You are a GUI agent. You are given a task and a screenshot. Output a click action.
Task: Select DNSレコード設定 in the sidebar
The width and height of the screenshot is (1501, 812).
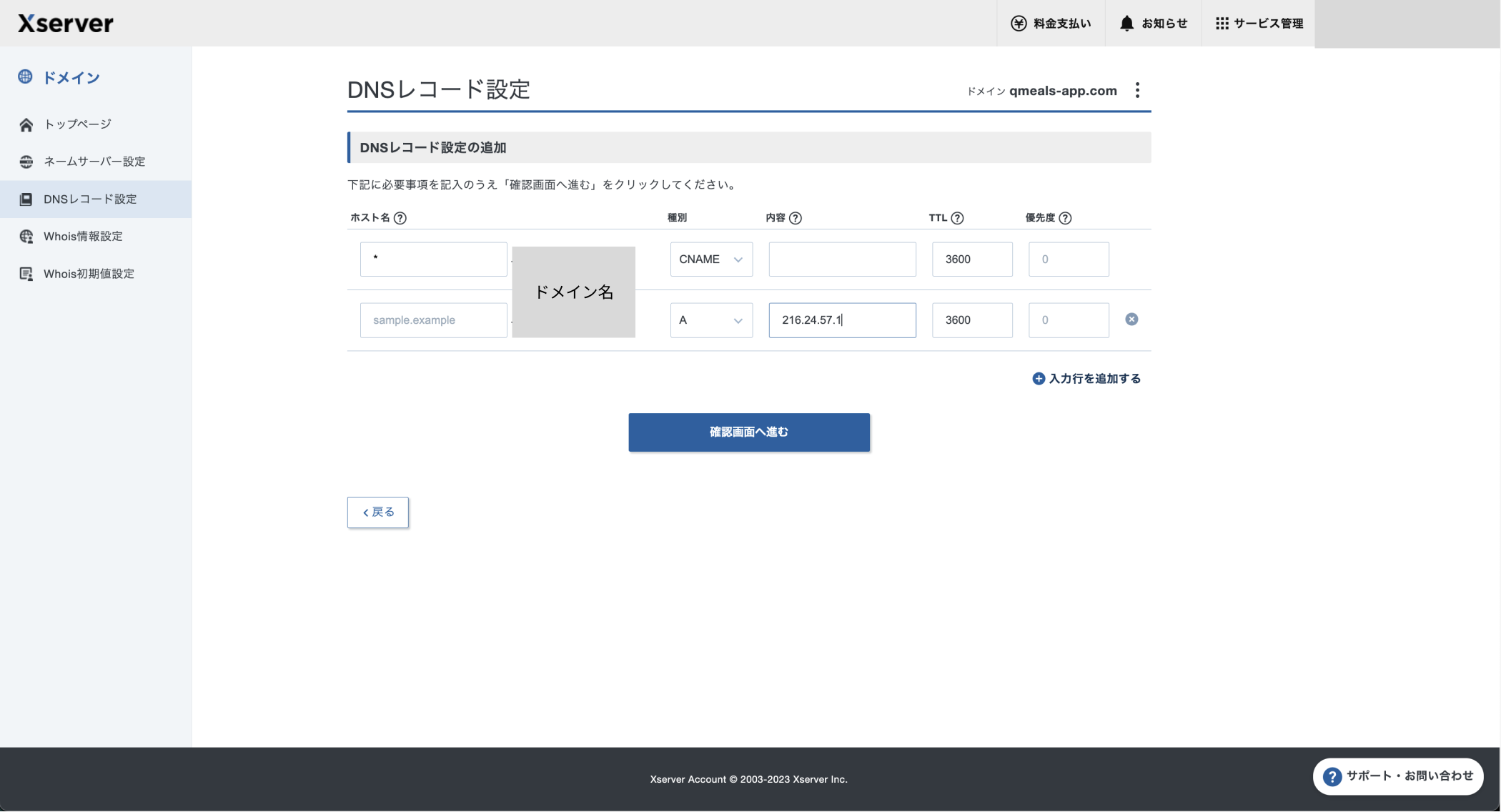[91, 199]
